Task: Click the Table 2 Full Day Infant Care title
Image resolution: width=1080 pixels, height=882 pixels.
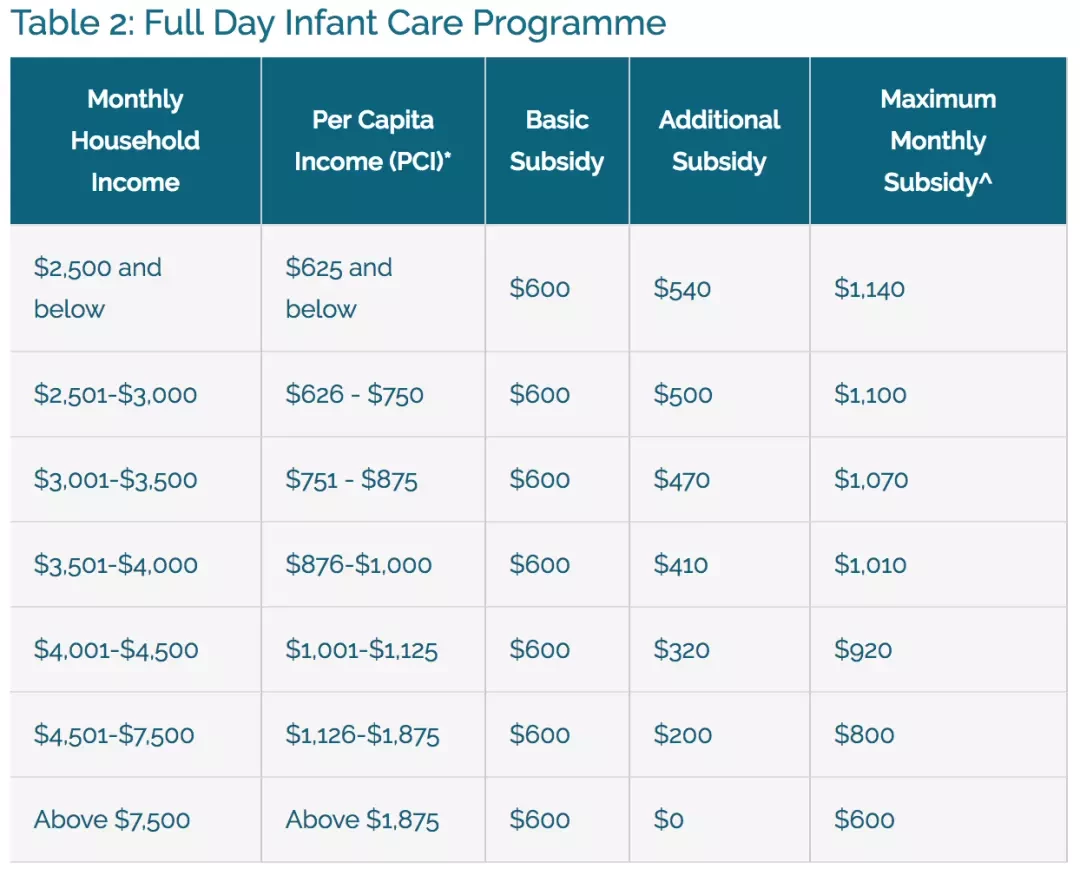Action: [x=338, y=24]
